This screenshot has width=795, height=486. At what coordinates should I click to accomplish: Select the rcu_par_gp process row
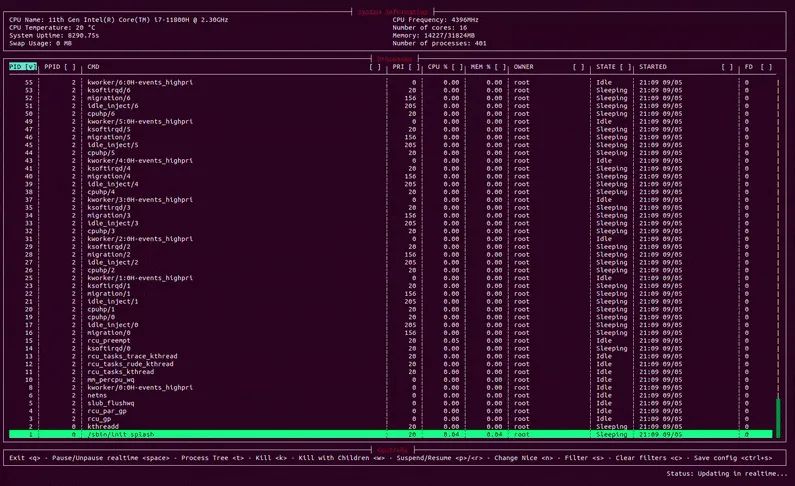[390, 412]
